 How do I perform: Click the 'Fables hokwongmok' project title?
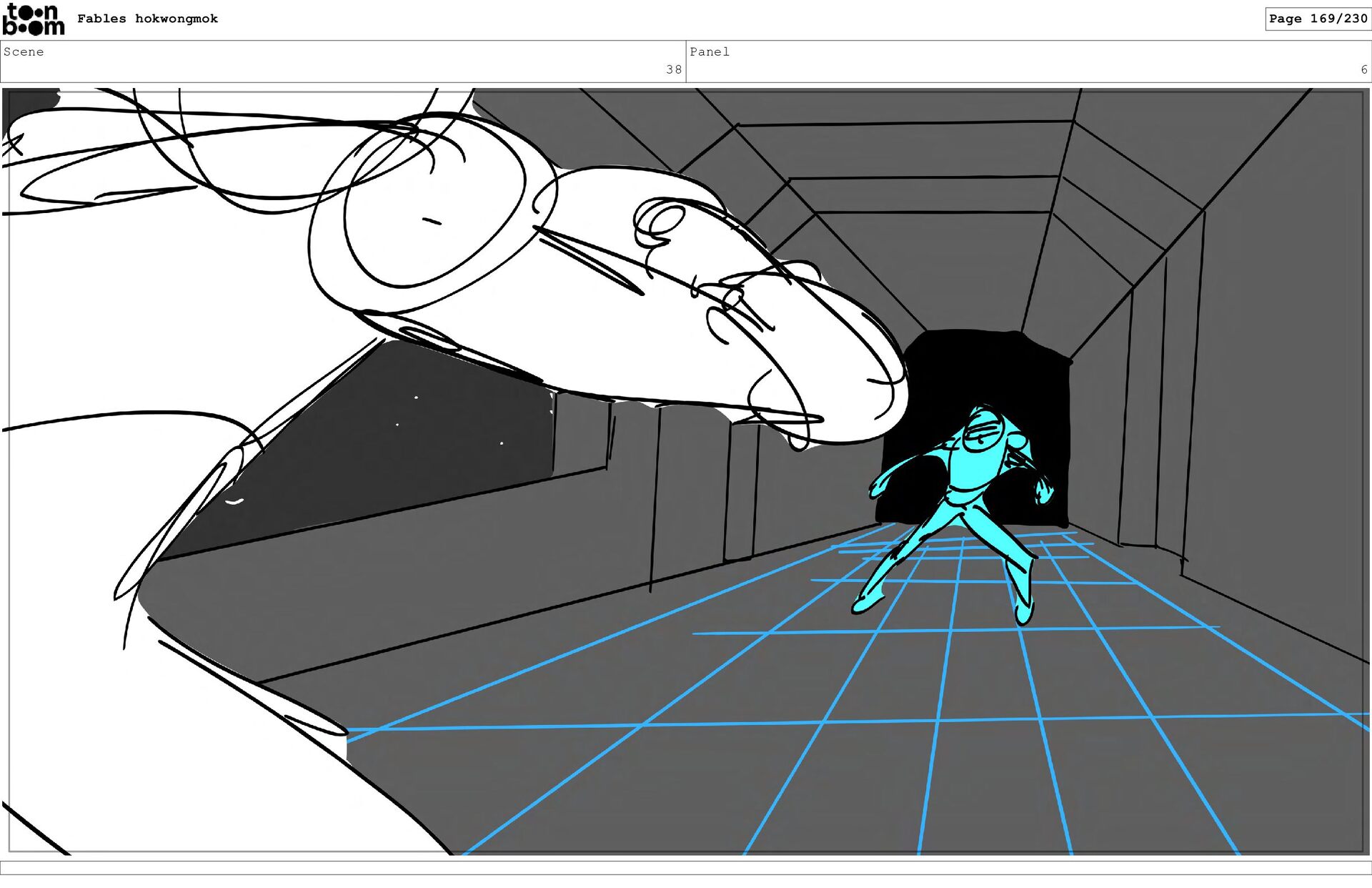pyautogui.click(x=147, y=19)
